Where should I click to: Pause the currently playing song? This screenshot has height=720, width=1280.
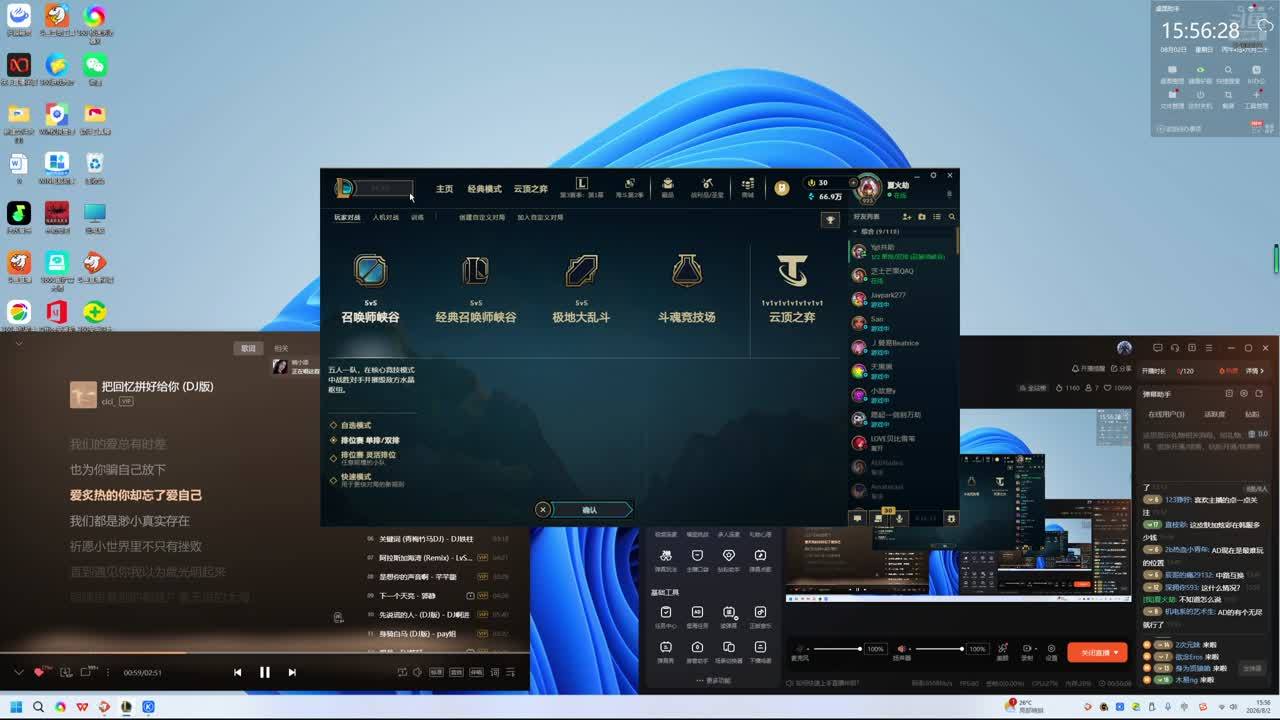[265, 672]
